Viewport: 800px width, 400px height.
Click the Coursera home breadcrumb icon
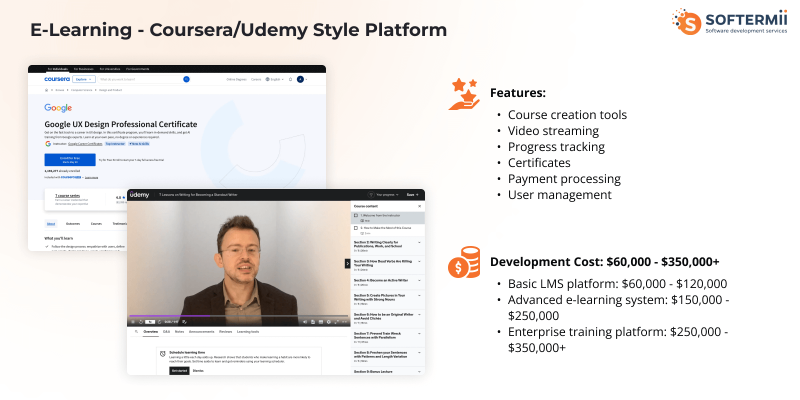[46, 90]
